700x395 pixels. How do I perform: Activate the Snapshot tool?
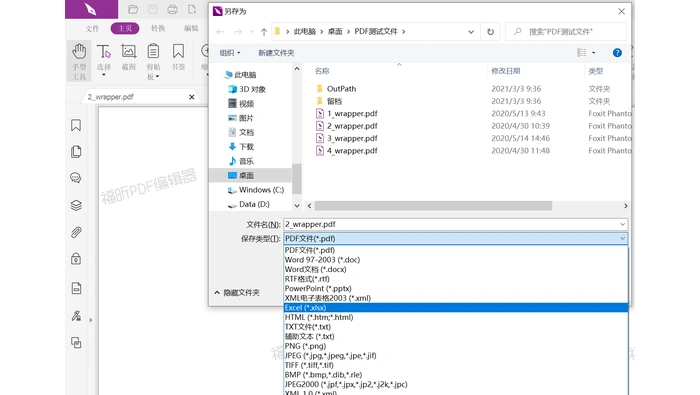pos(129,57)
